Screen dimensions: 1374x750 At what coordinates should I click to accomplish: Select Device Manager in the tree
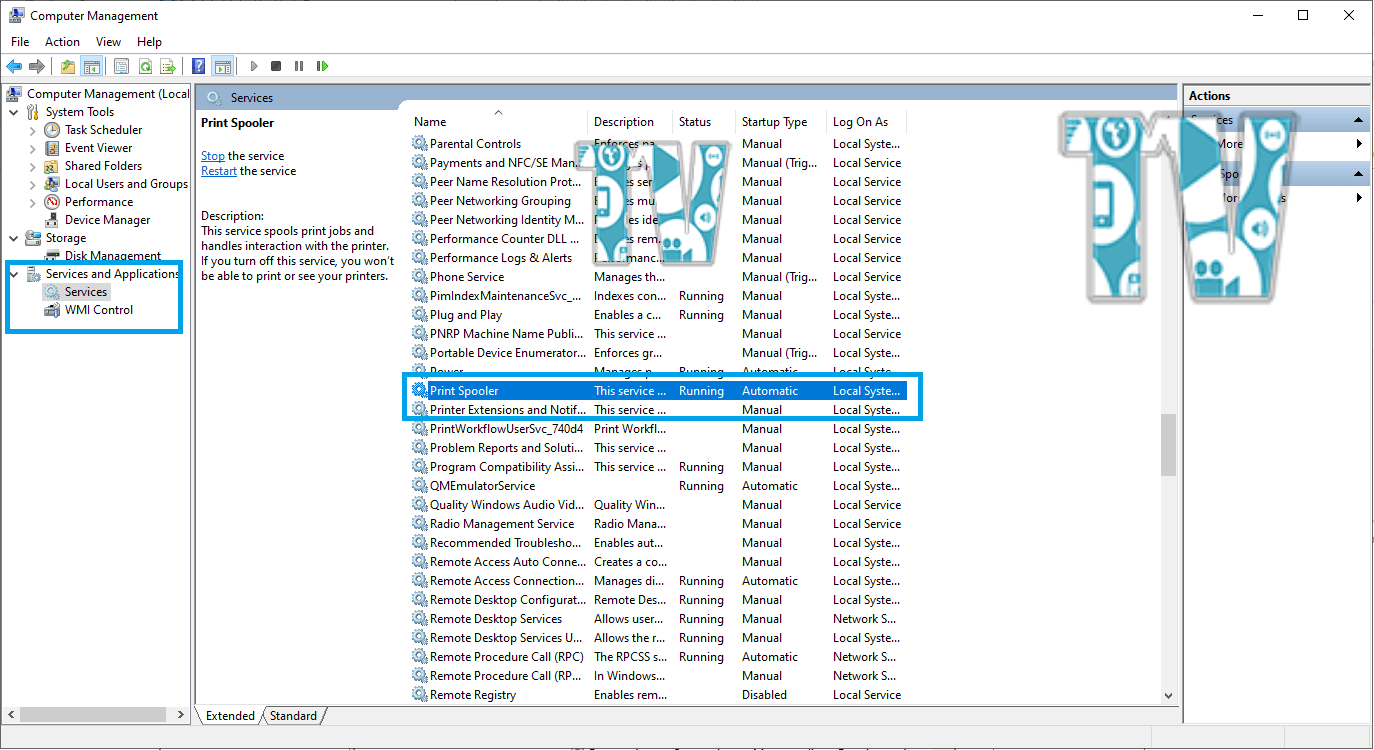tap(107, 220)
